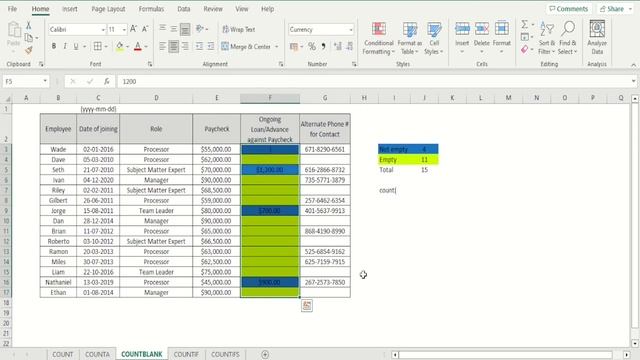This screenshot has height=360, width=640.
Task: Open Conditional Formatting
Action: pyautogui.click(x=378, y=38)
